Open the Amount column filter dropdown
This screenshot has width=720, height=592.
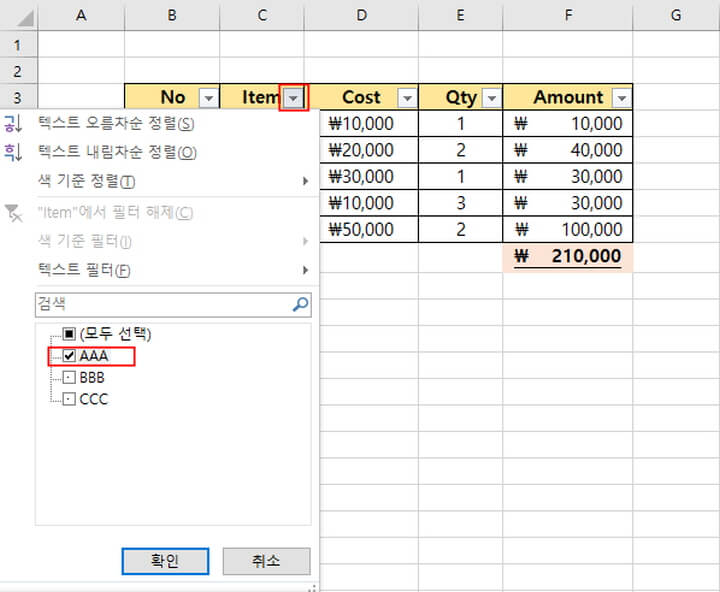click(622, 98)
